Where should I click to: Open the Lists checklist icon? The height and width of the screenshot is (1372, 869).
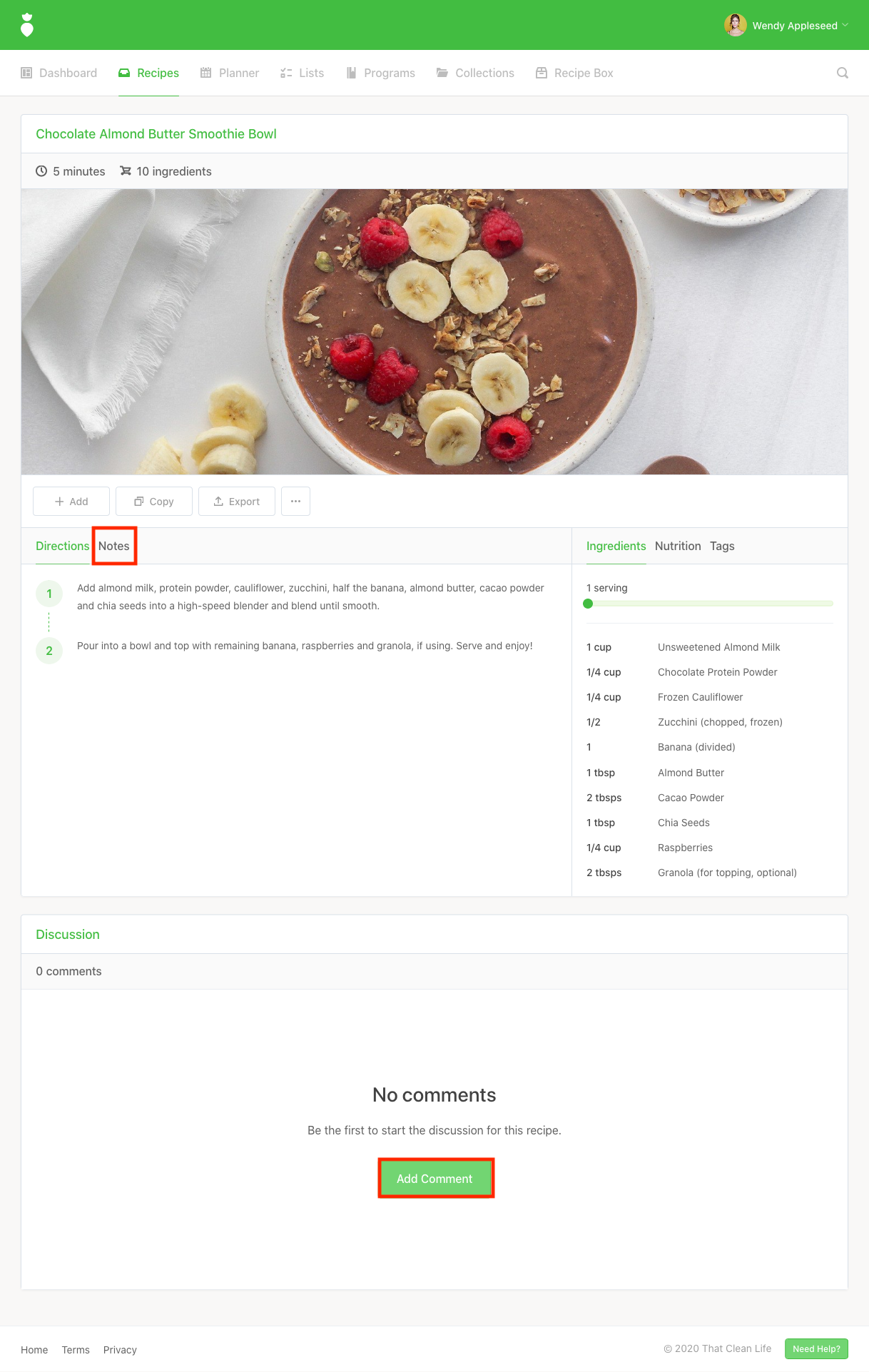pyautogui.click(x=286, y=73)
